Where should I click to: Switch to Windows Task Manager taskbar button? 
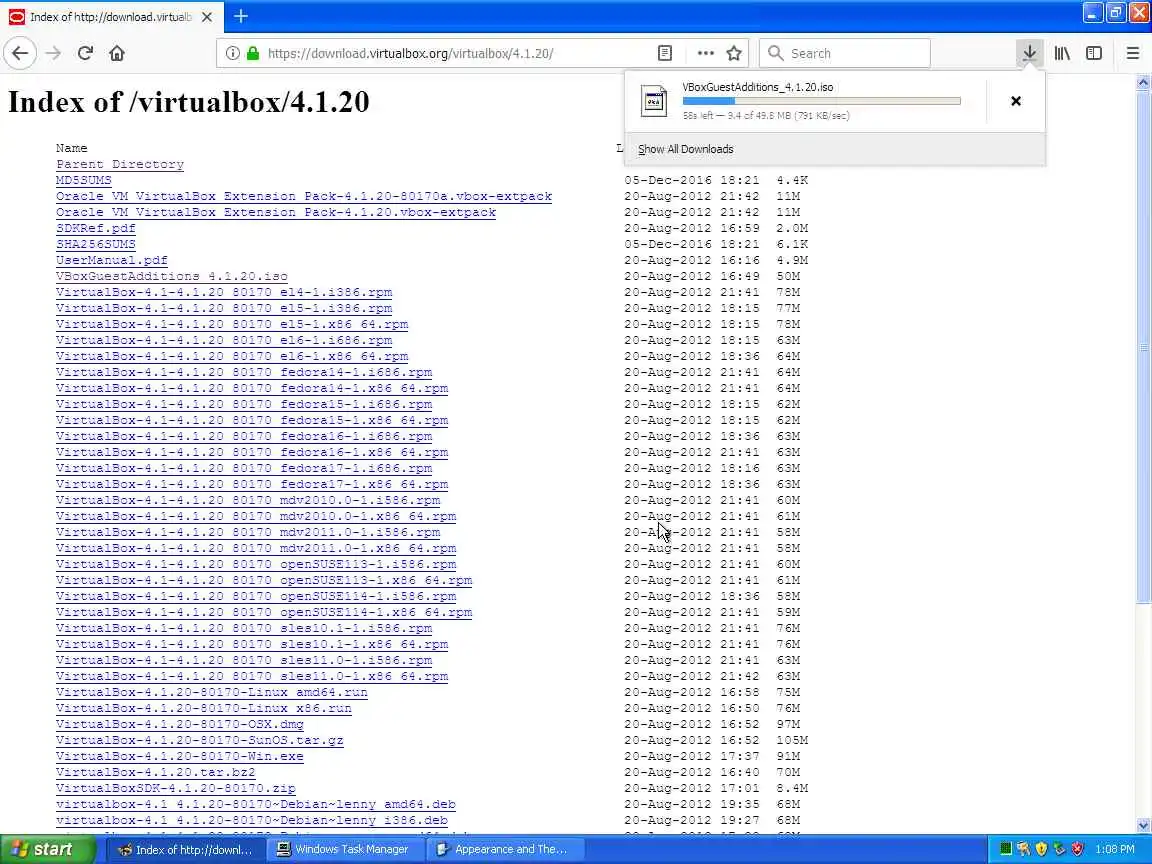pyautogui.click(x=343, y=849)
